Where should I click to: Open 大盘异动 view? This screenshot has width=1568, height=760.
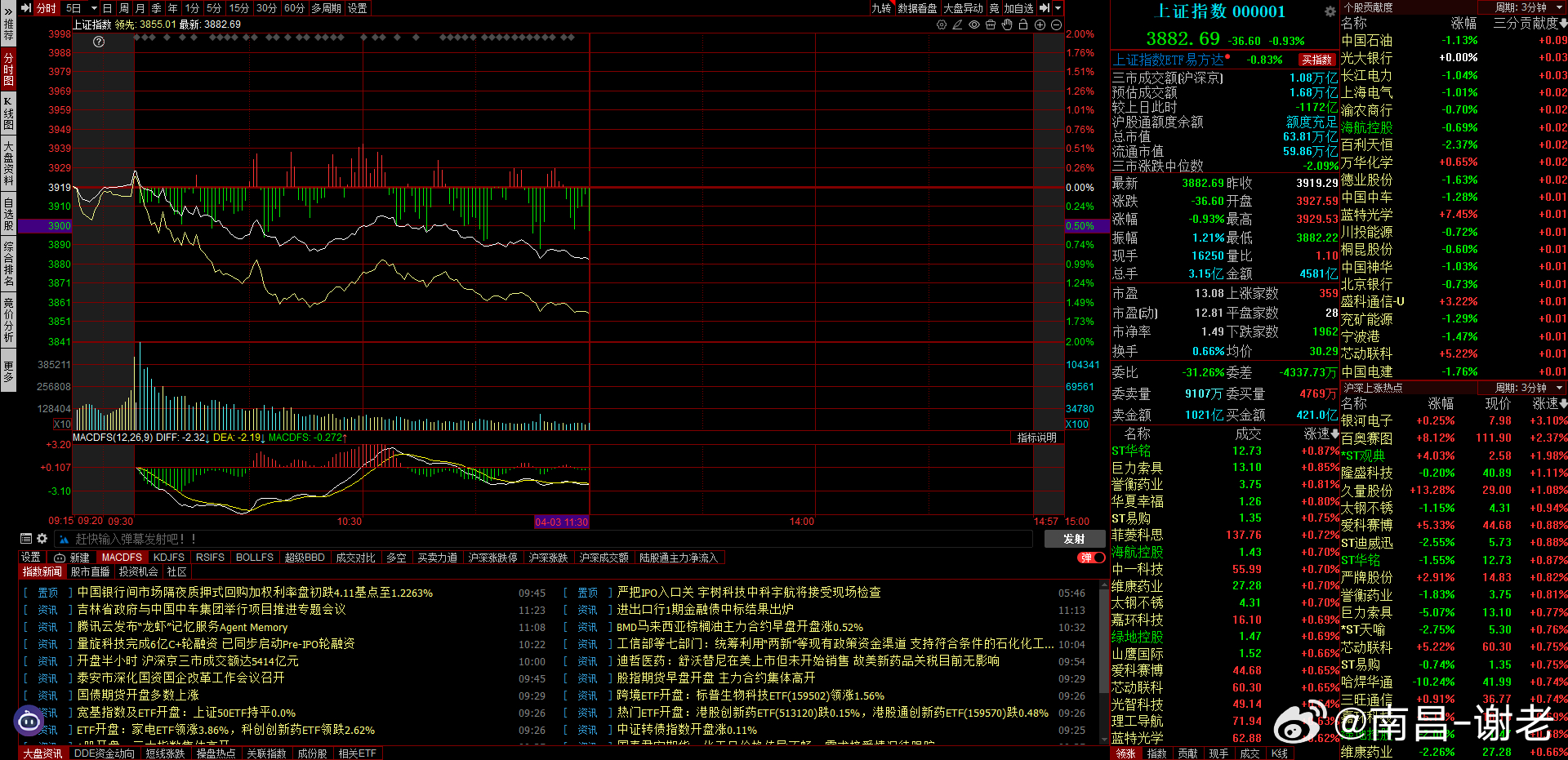[964, 8]
